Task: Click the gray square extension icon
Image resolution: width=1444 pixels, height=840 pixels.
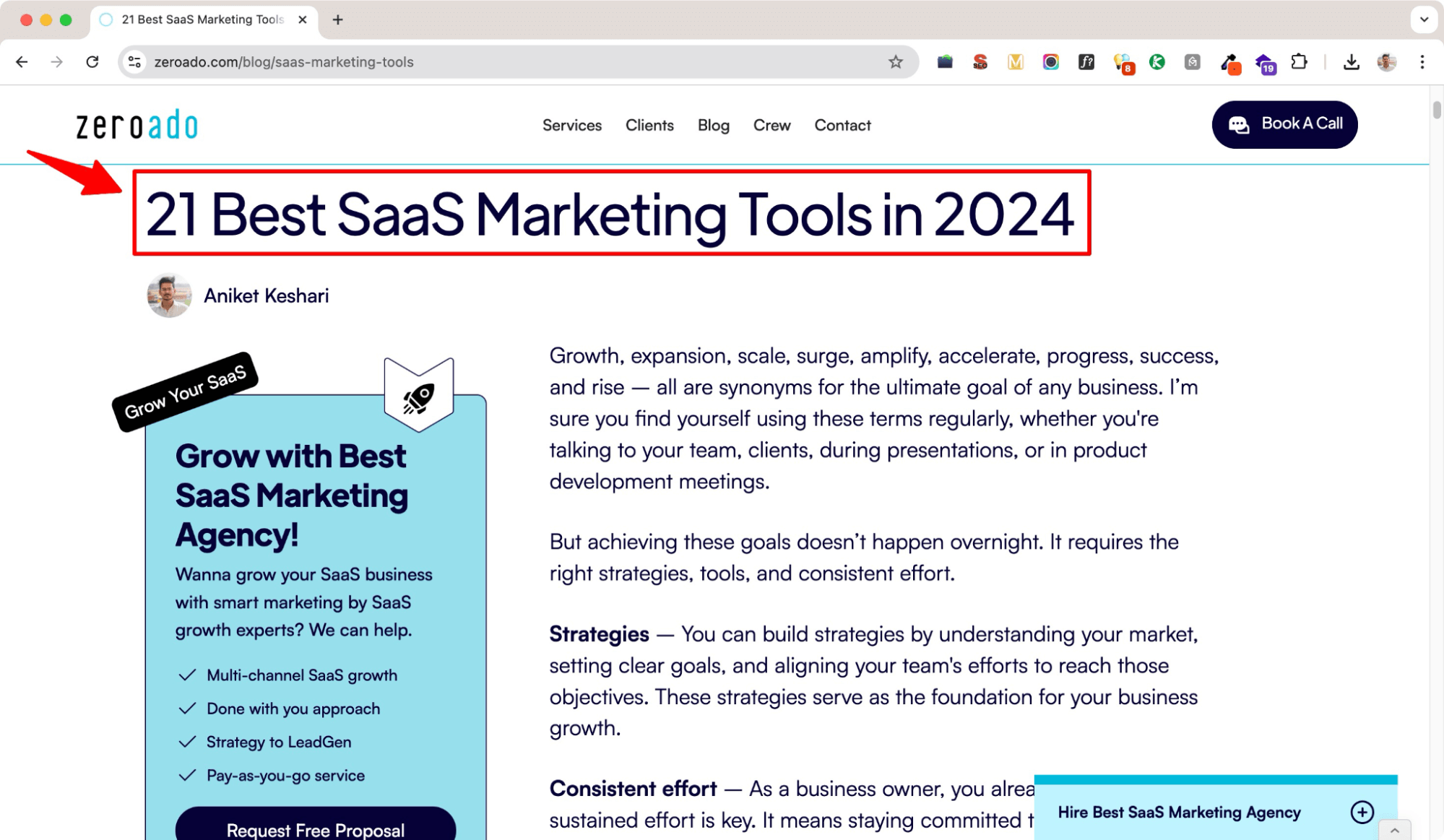Action: [x=1193, y=62]
